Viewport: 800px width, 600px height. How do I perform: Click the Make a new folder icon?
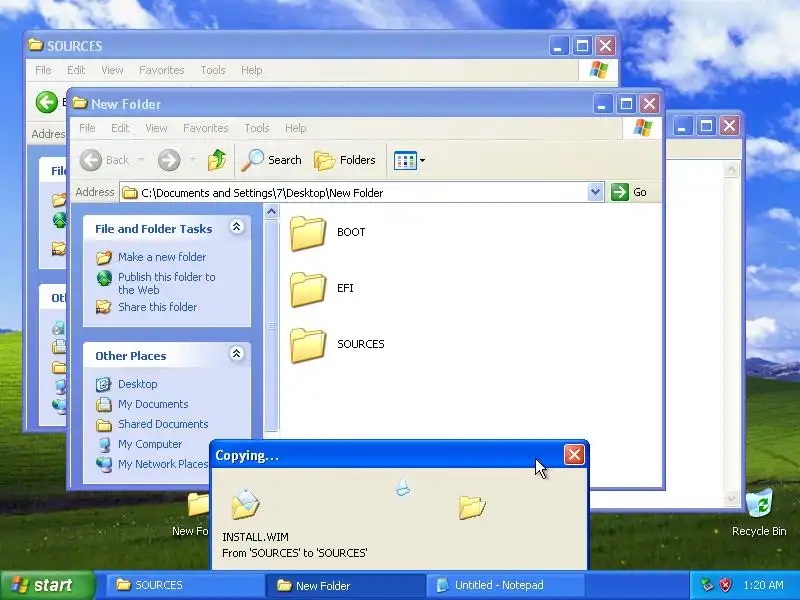[104, 257]
